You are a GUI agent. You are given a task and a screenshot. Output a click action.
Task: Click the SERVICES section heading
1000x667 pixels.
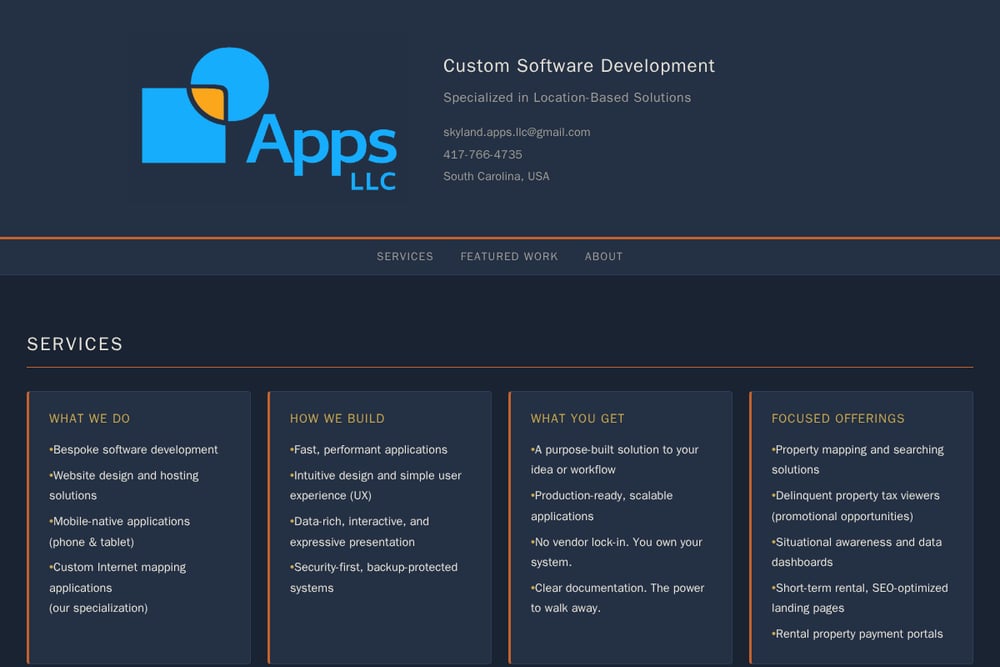pyautogui.click(x=75, y=344)
